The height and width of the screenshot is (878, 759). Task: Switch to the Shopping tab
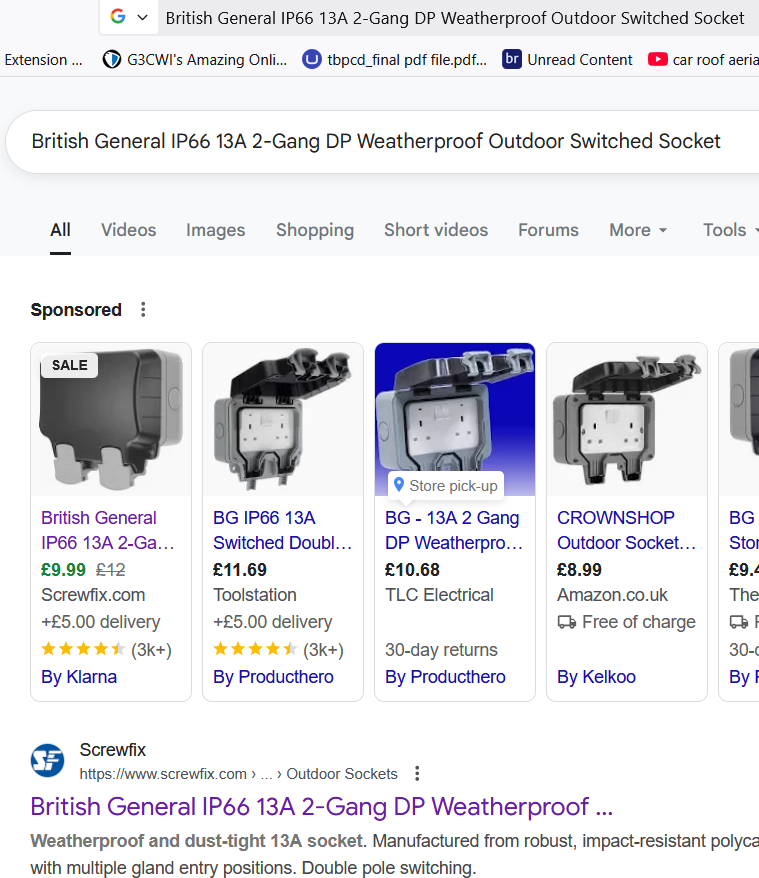pyautogui.click(x=315, y=230)
